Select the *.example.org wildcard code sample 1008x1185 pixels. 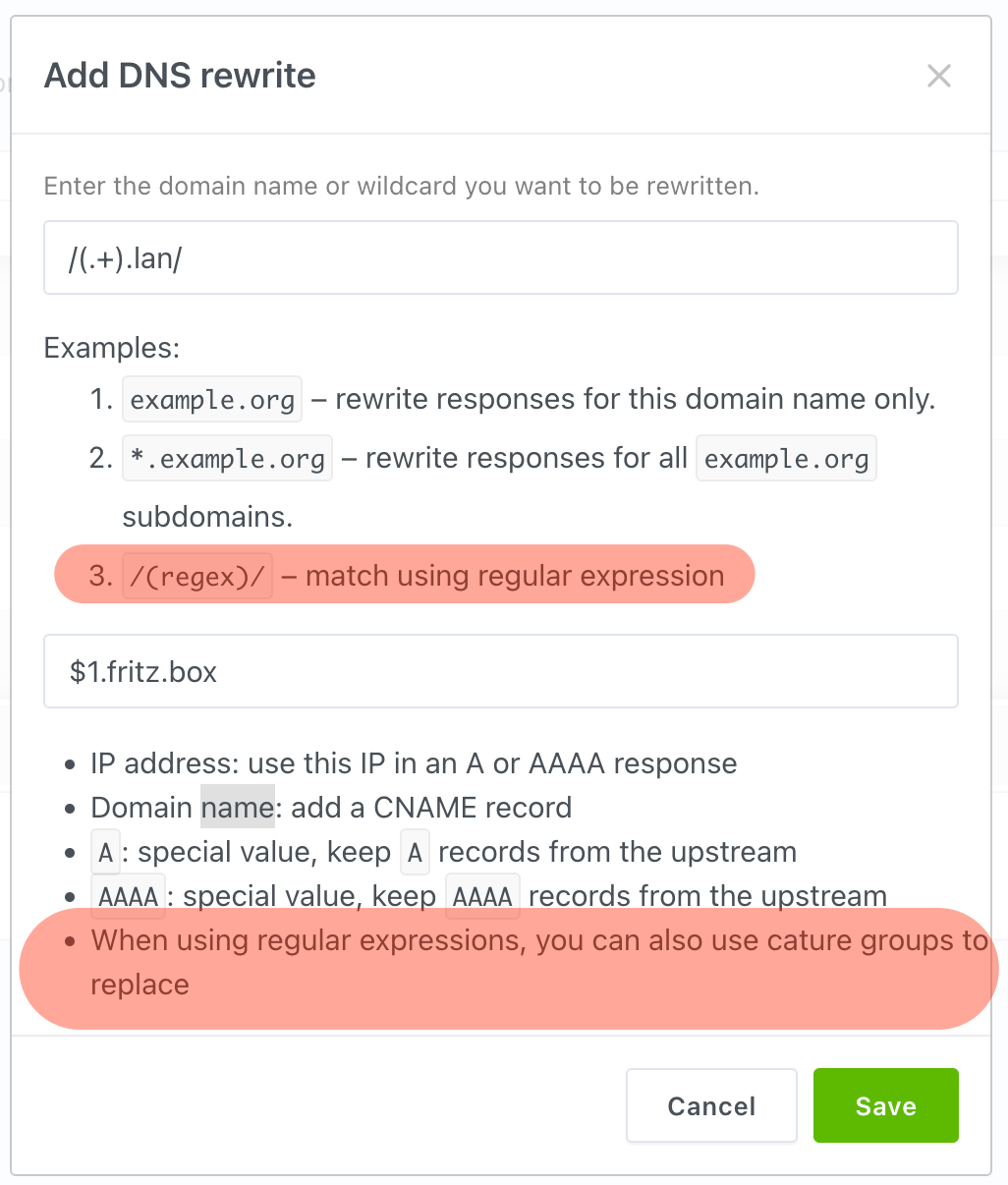[228, 459]
